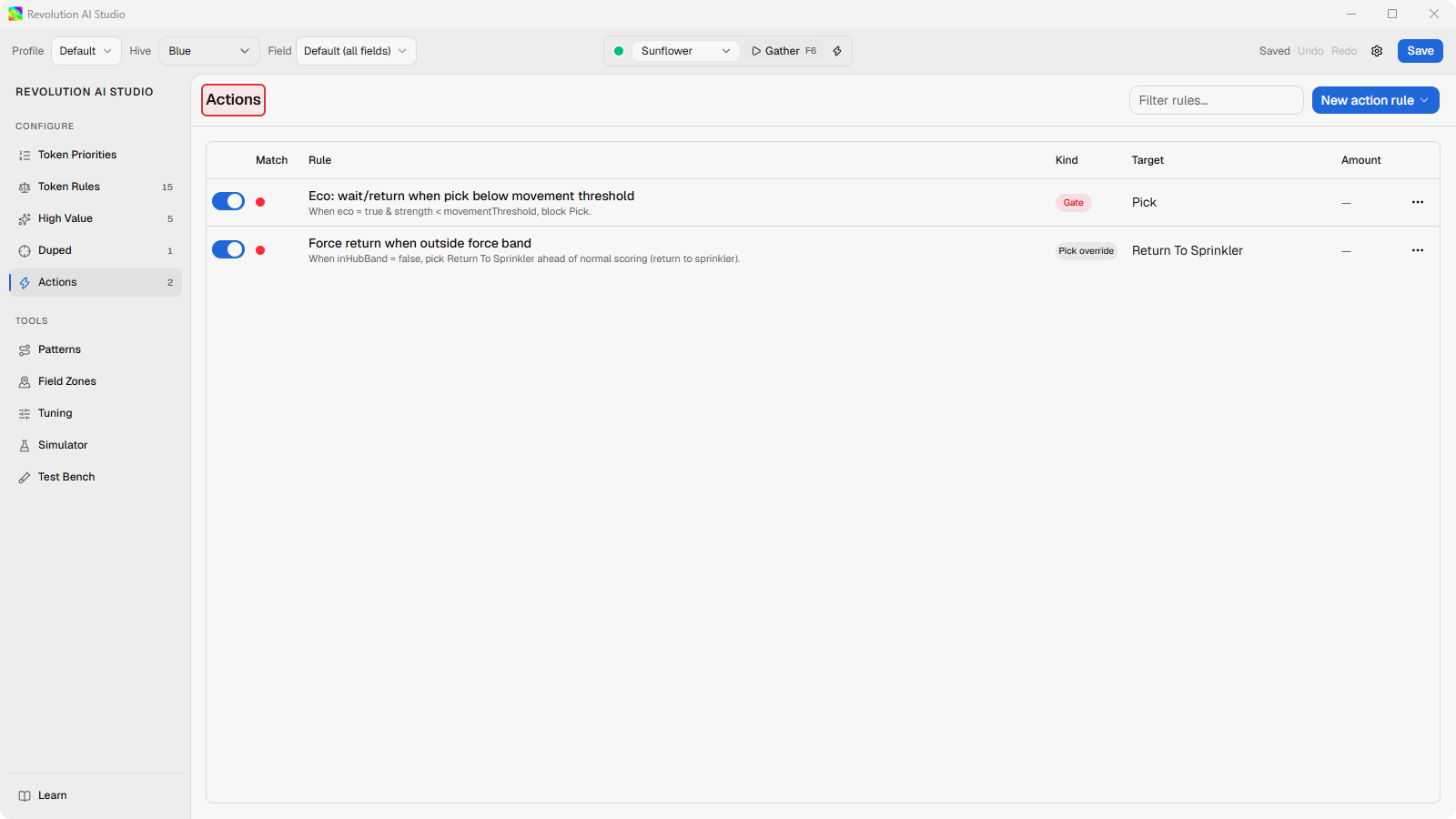Click the Token Priorities list icon

click(25, 156)
